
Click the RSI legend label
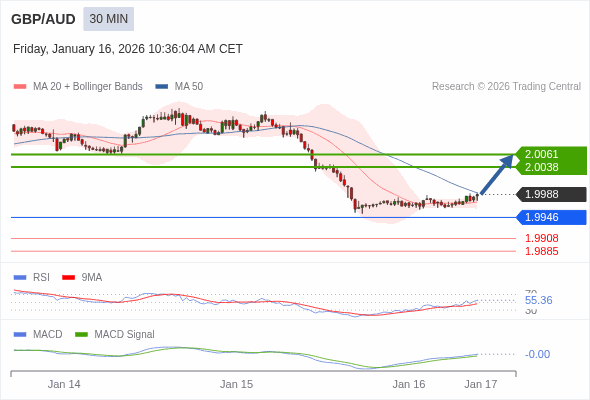pyautogui.click(x=41, y=278)
